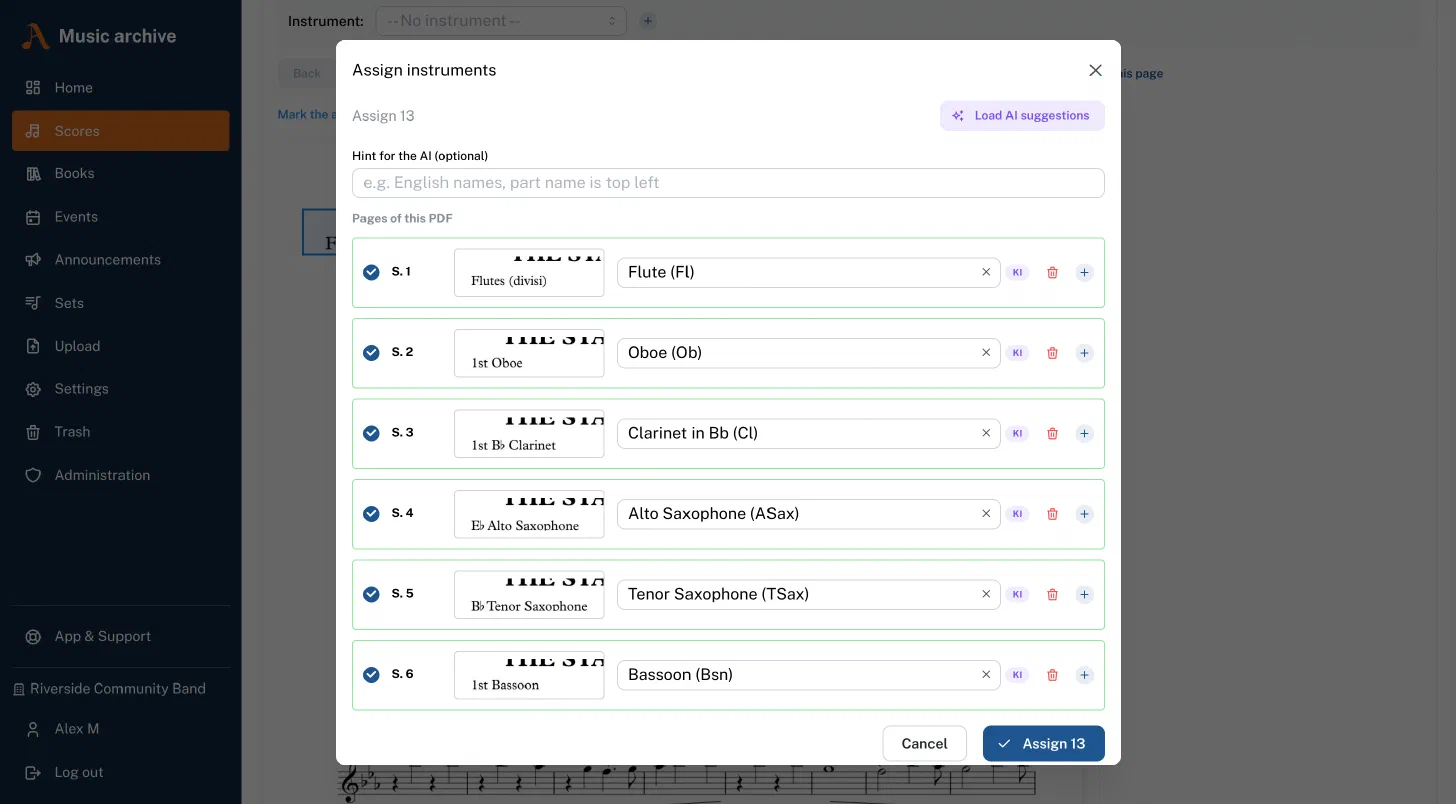Image resolution: width=1456 pixels, height=804 pixels.
Task: Clear the Clarinet in Bb (Cl) selection
Action: (x=986, y=433)
